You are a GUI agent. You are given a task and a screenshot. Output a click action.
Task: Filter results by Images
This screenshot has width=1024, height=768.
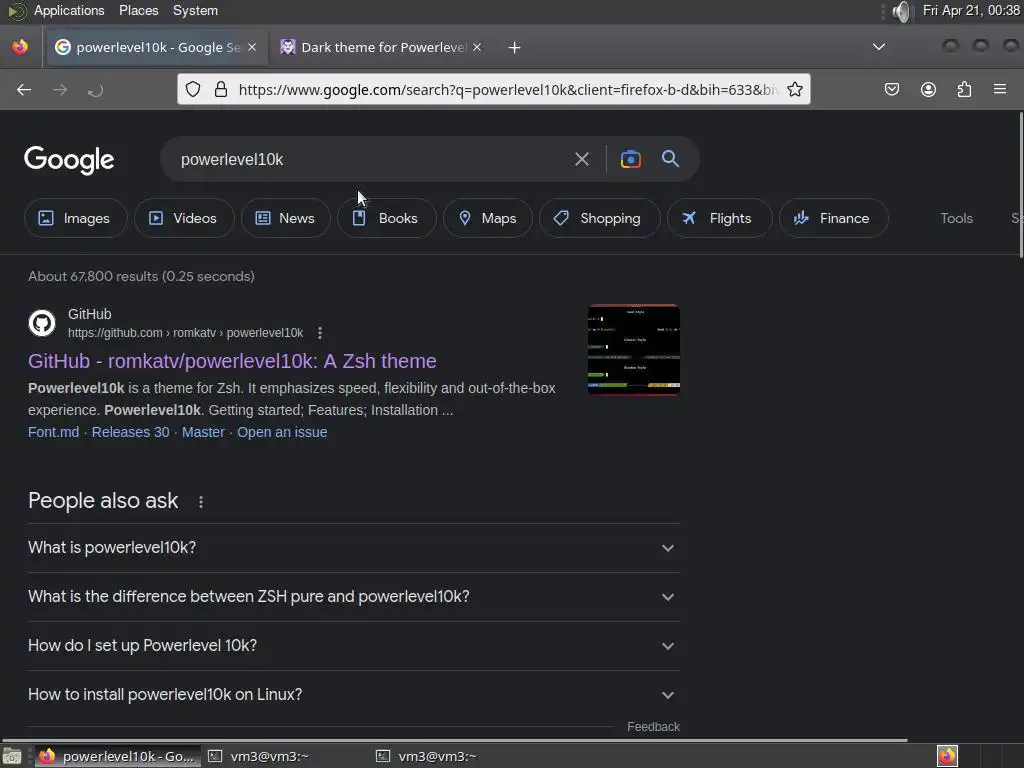[x=75, y=218]
